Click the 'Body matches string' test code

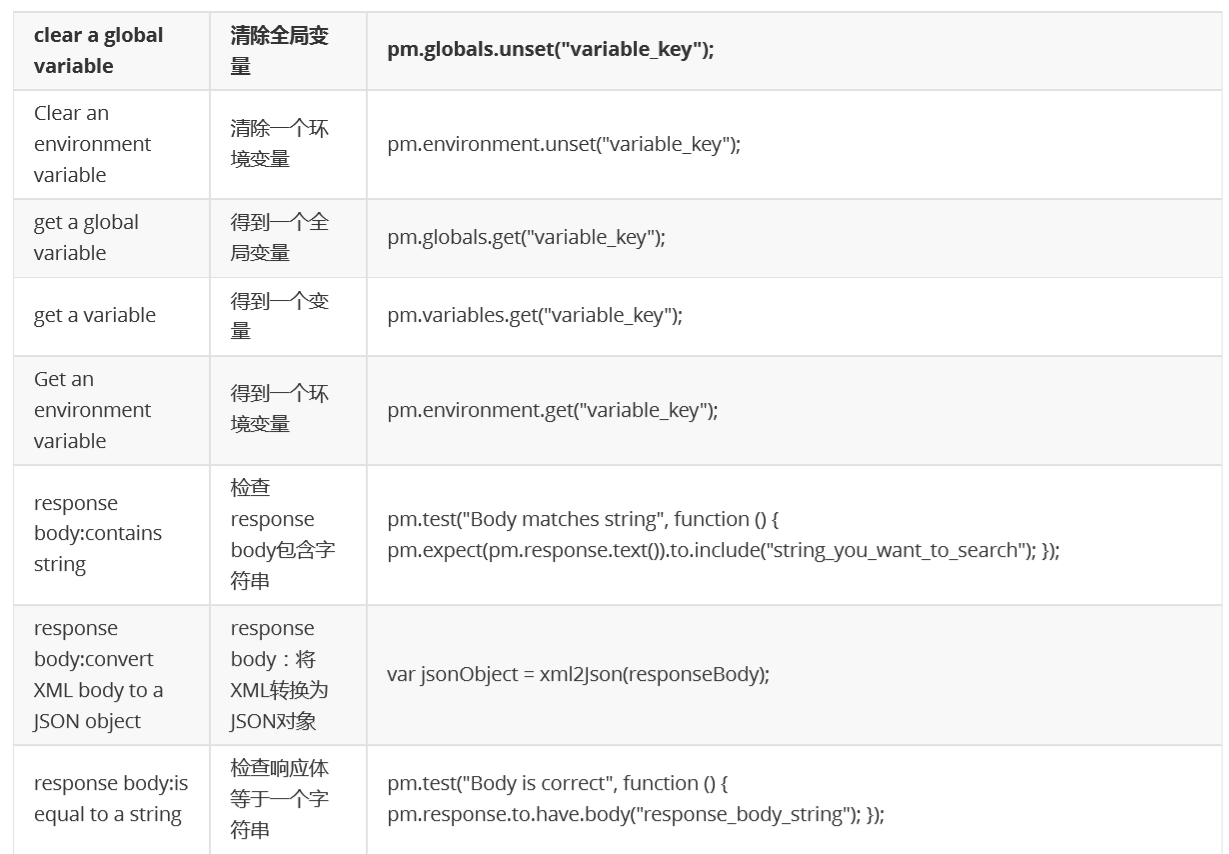[x=723, y=535]
